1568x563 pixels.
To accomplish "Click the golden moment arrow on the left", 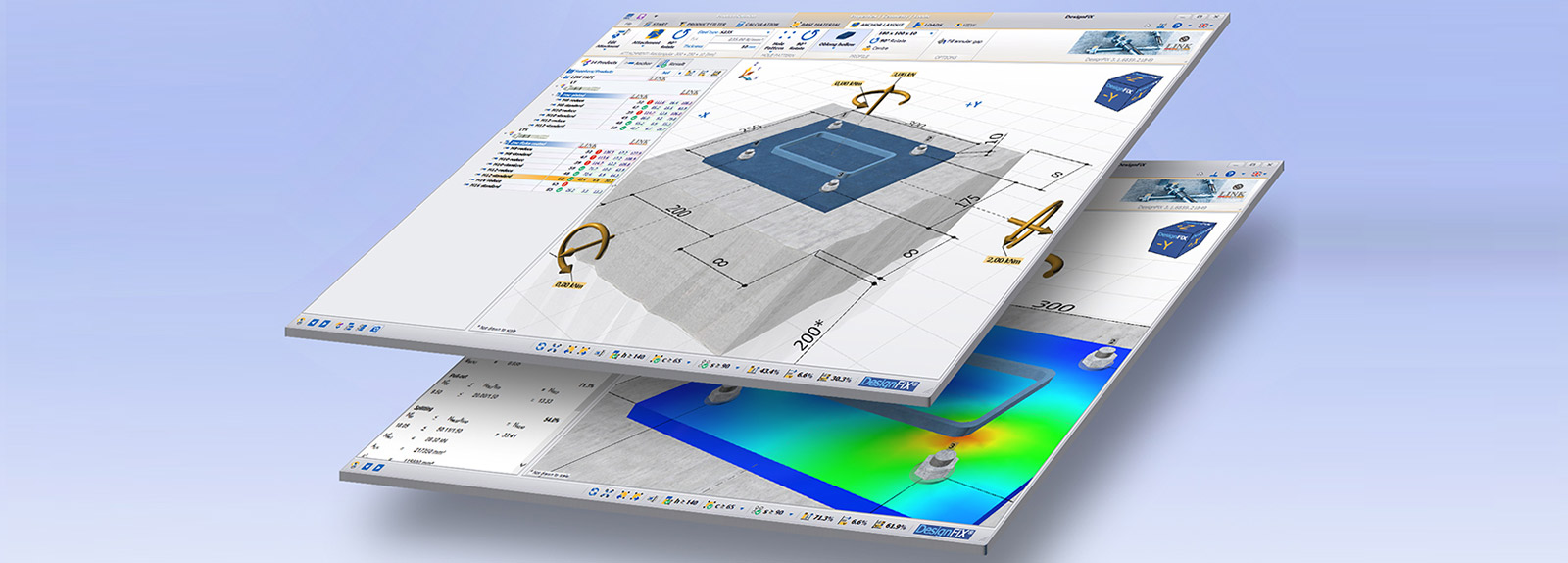I will (x=584, y=248).
